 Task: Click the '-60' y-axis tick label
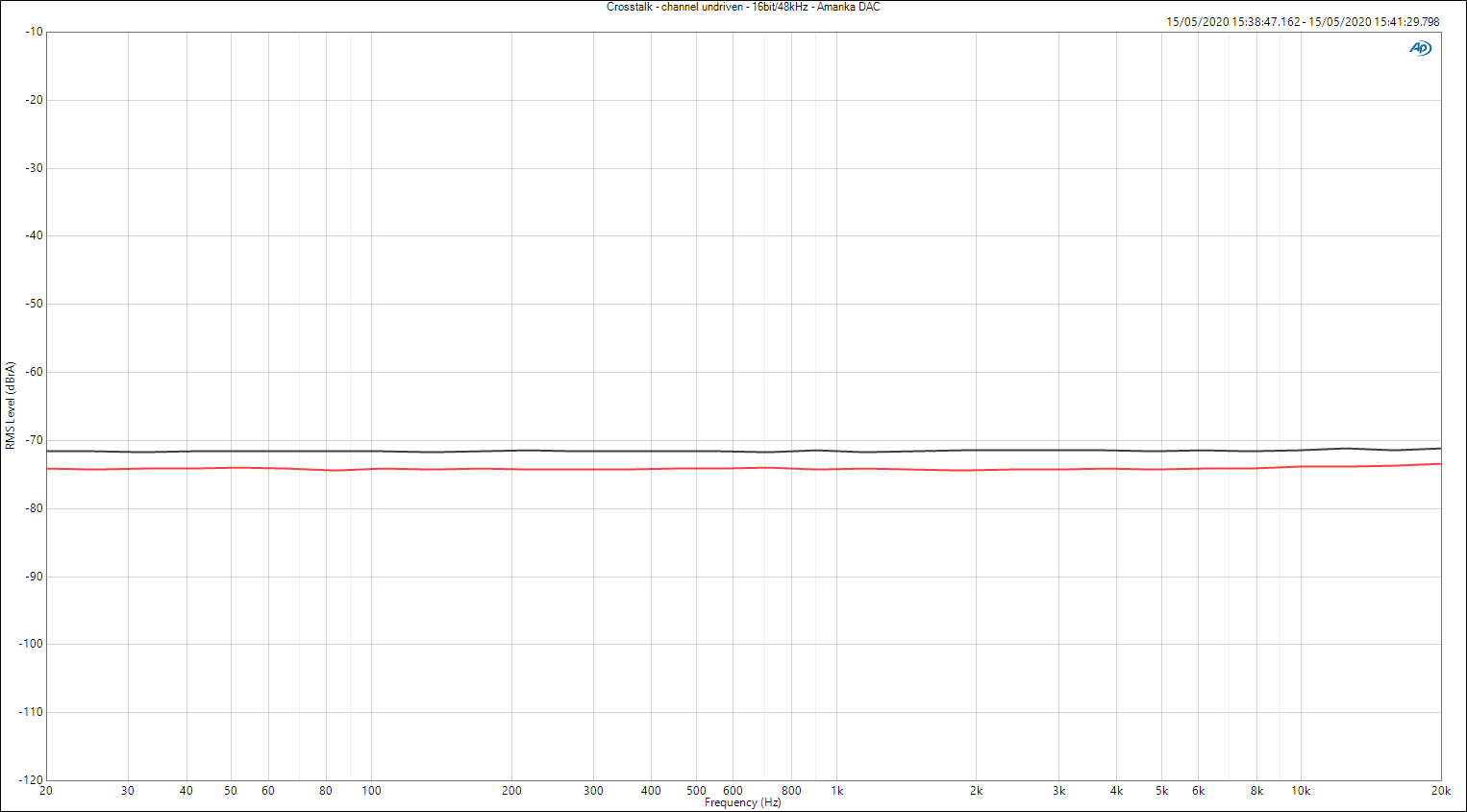point(35,372)
